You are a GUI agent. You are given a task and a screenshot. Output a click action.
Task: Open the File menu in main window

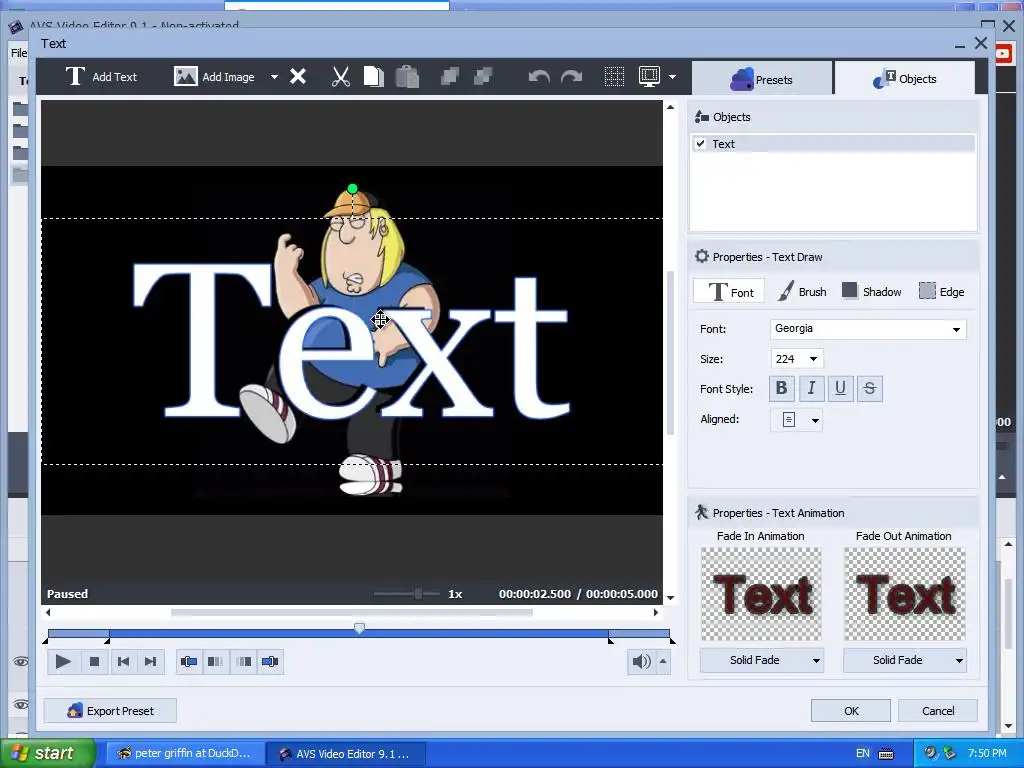[x=19, y=52]
